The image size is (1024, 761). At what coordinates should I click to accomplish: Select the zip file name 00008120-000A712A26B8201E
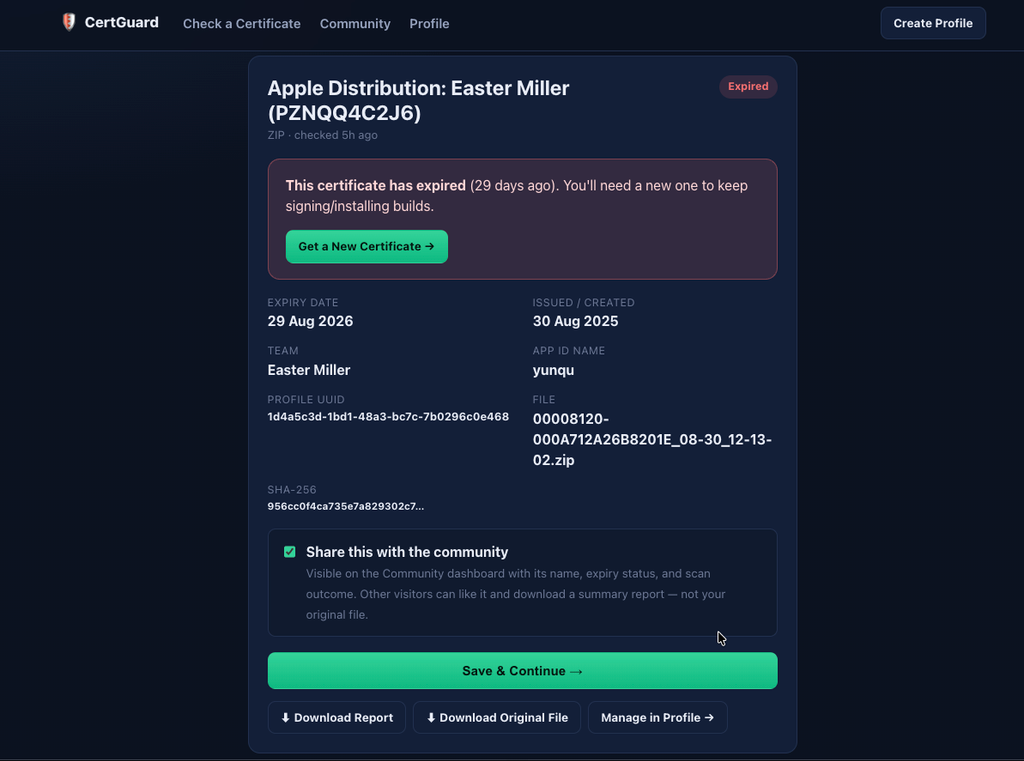tap(652, 439)
